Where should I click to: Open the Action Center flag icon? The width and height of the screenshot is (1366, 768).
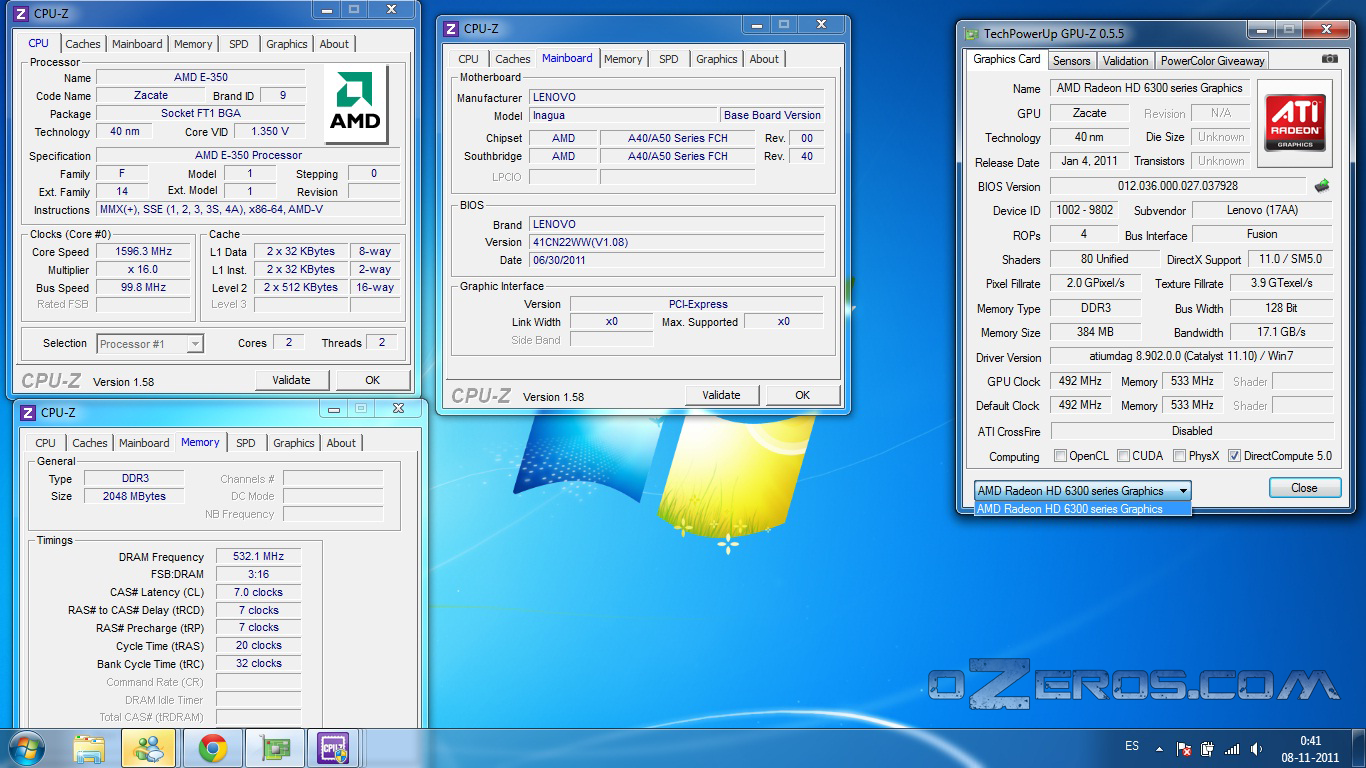point(1184,748)
